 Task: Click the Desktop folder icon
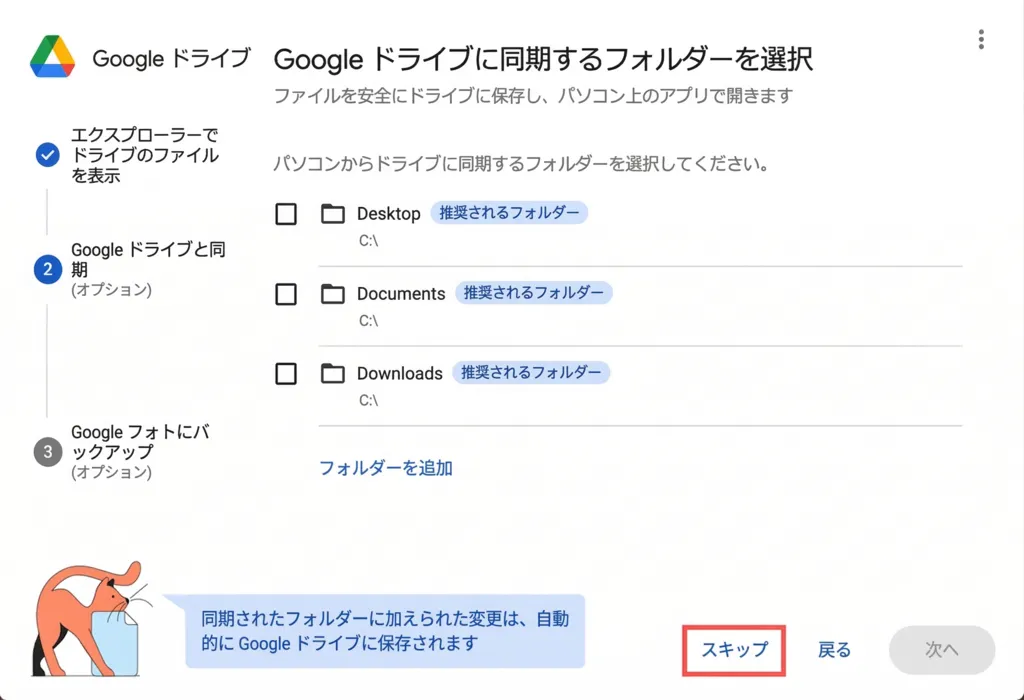pos(333,214)
